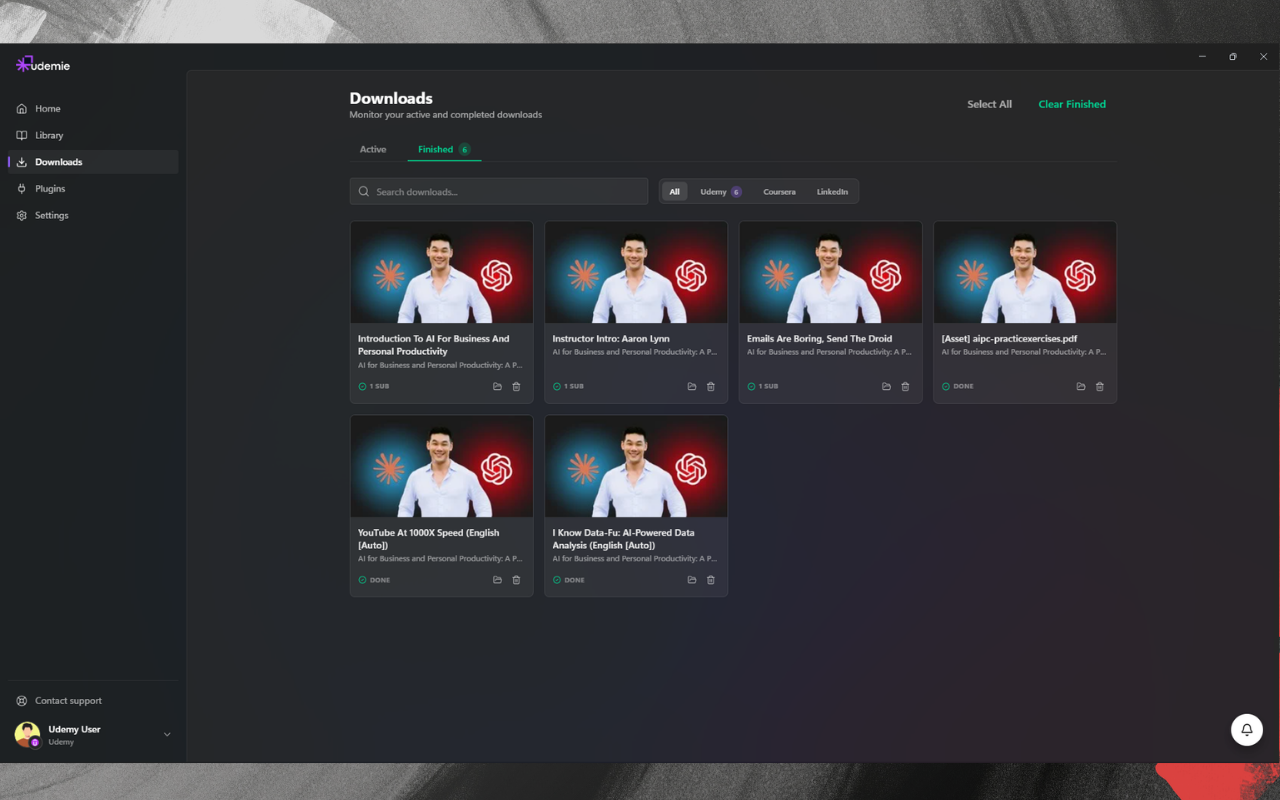Viewport: 1280px width, 800px height.
Task: Open the Library section
Action: click(x=93, y=135)
